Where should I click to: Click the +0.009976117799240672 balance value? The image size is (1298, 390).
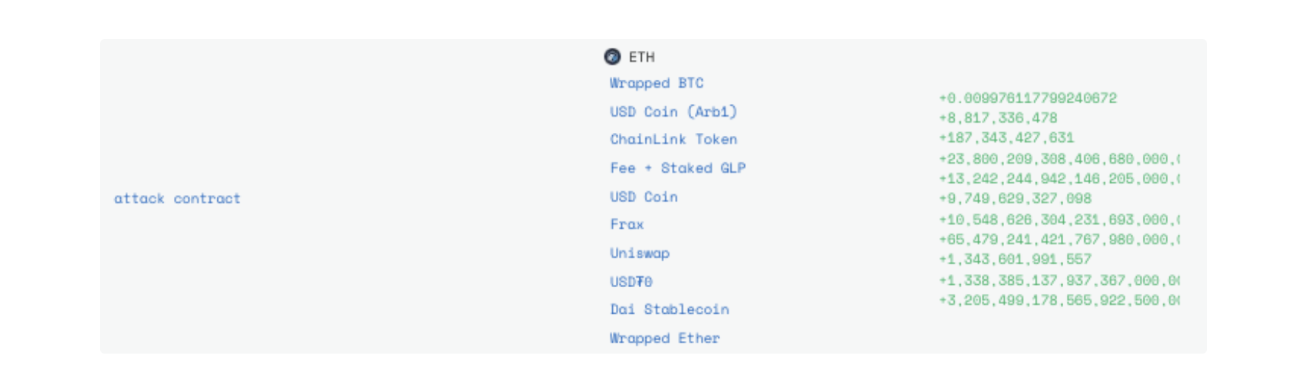tap(1028, 98)
